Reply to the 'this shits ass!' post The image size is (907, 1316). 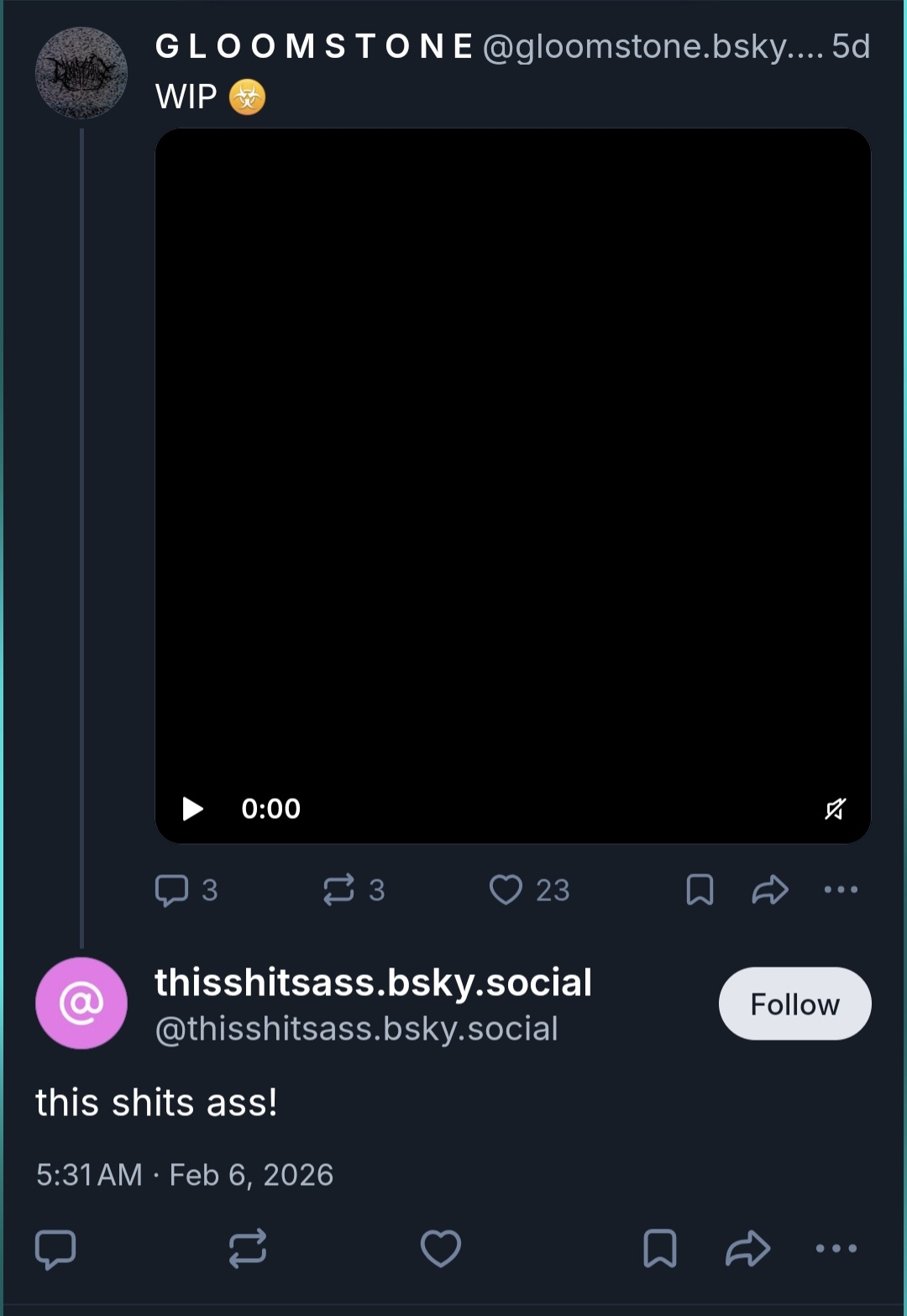[56, 1249]
